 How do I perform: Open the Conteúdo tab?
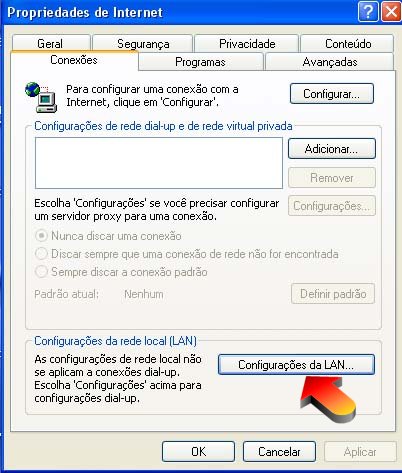click(347, 43)
